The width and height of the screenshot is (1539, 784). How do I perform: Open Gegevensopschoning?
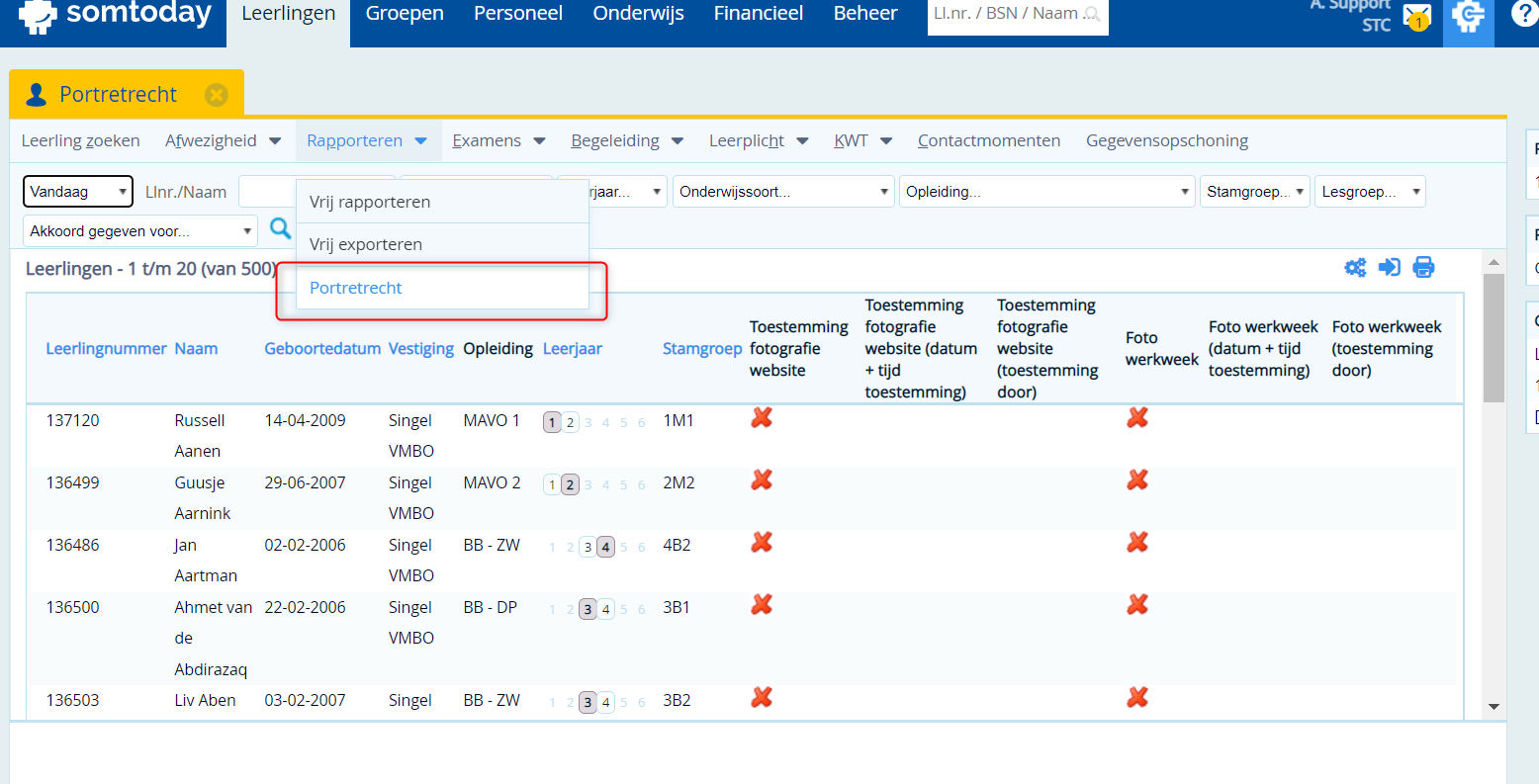click(1167, 141)
